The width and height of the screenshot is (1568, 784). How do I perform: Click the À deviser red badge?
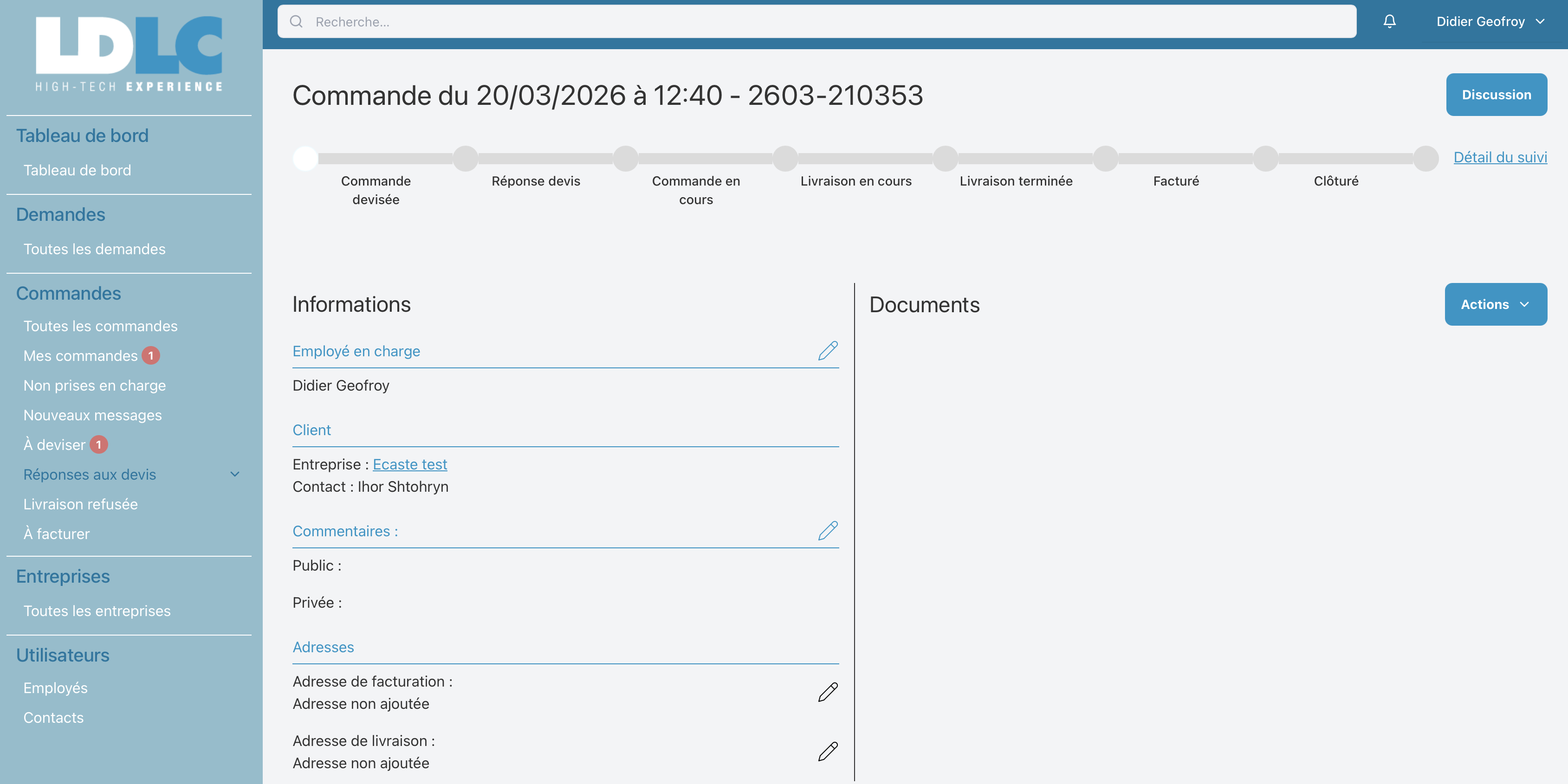click(98, 444)
